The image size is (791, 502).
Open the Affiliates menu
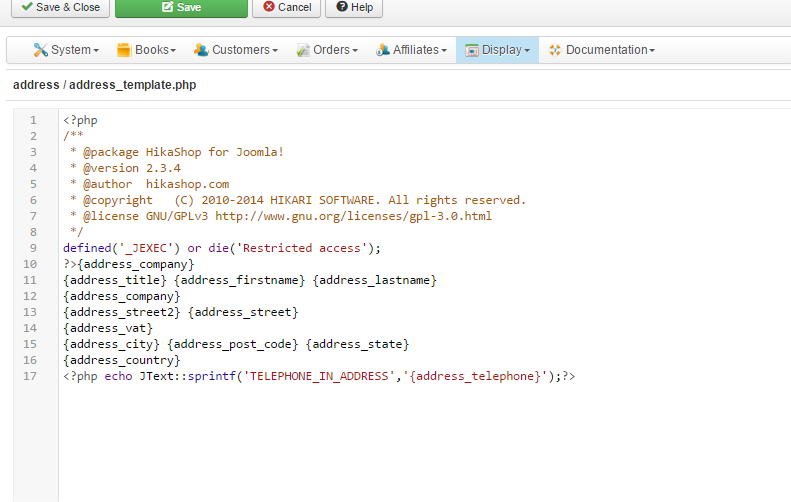coord(415,50)
